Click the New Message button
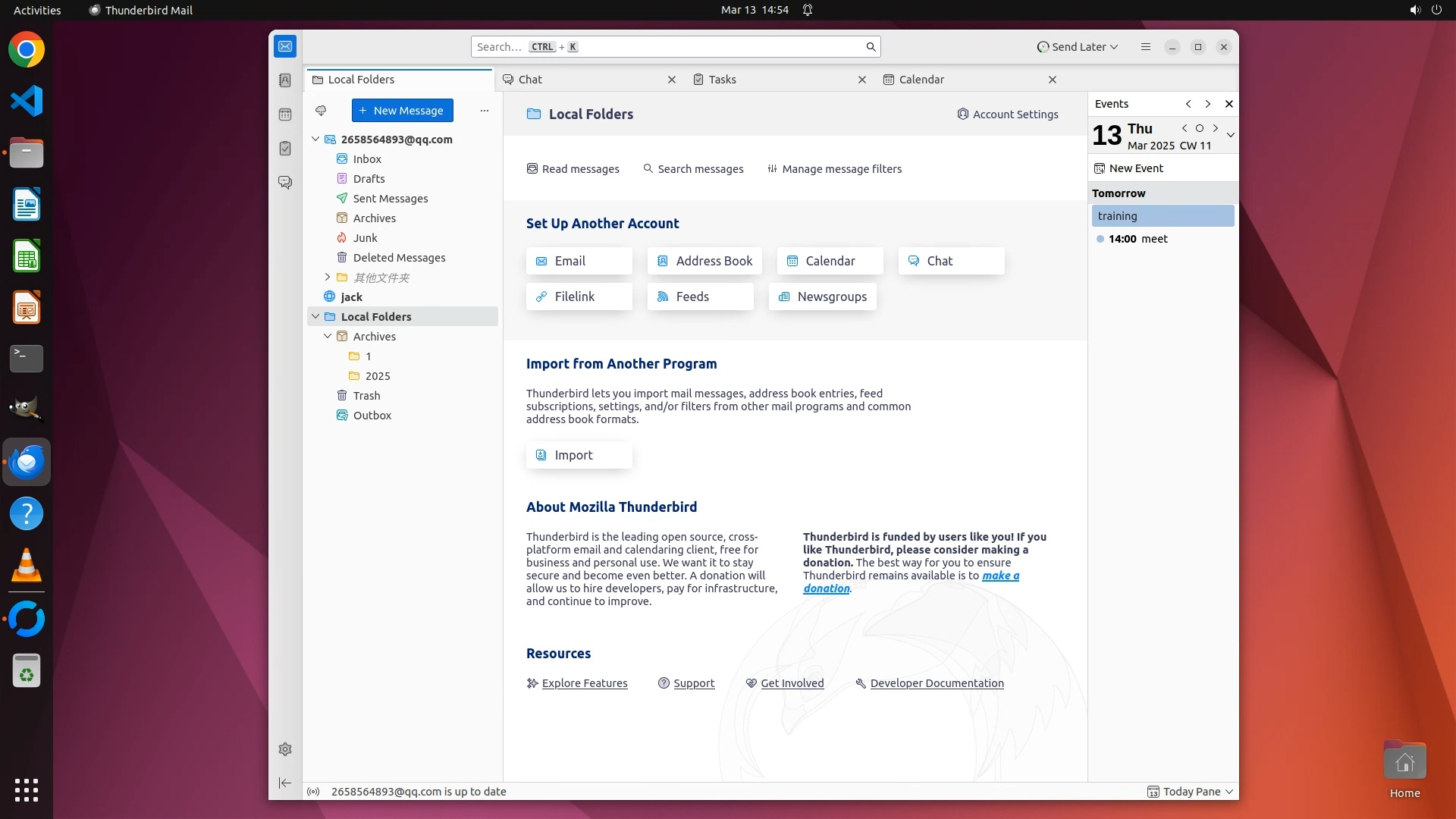Screen dimensions: 1456x819 click(x=402, y=111)
